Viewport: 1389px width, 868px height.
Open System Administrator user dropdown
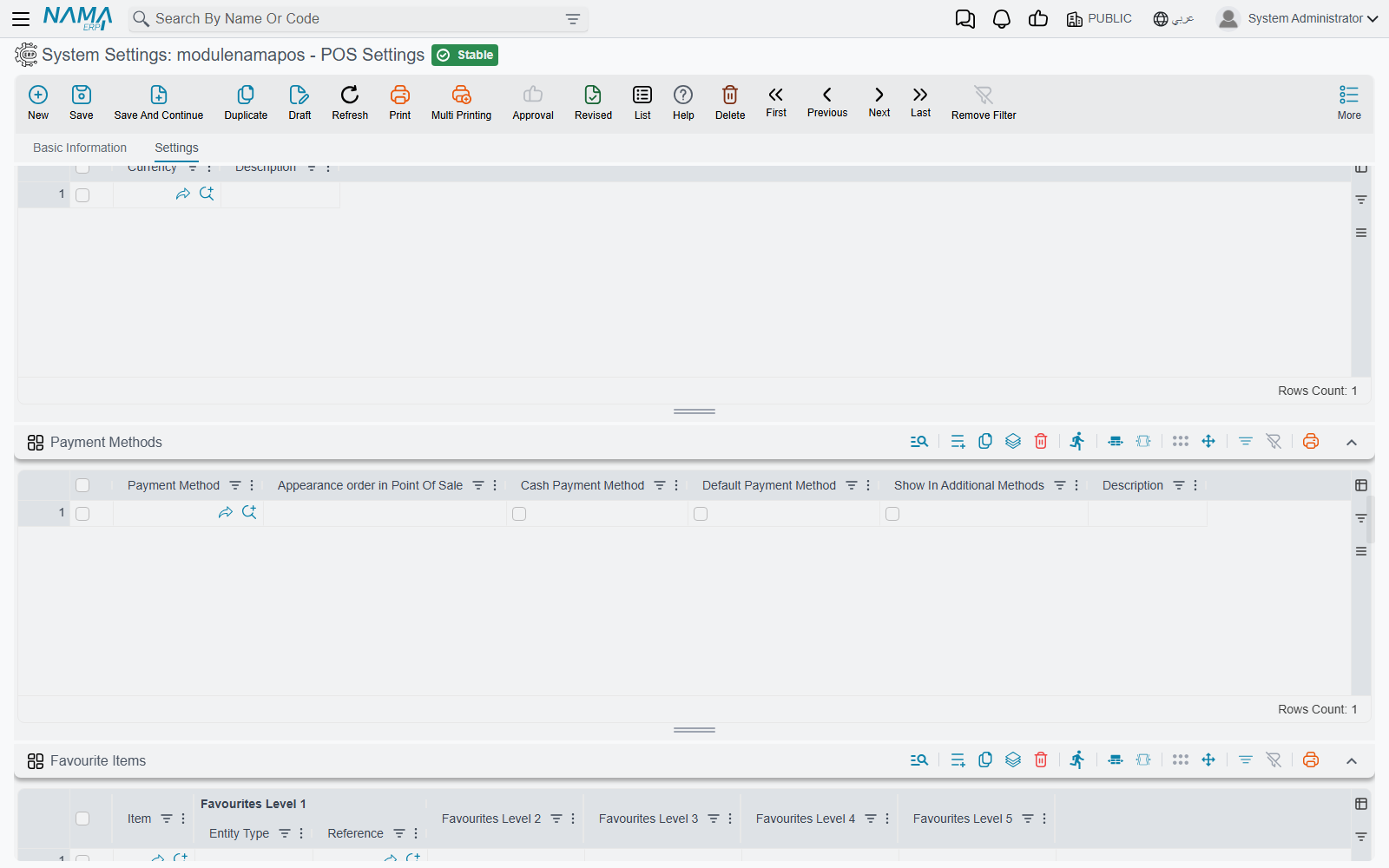1298,18
